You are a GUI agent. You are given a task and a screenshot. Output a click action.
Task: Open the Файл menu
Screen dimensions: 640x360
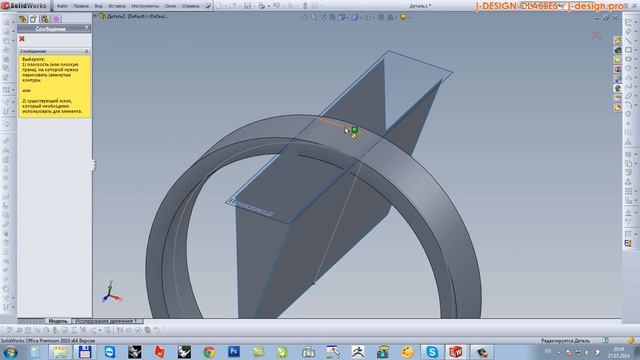62,6
